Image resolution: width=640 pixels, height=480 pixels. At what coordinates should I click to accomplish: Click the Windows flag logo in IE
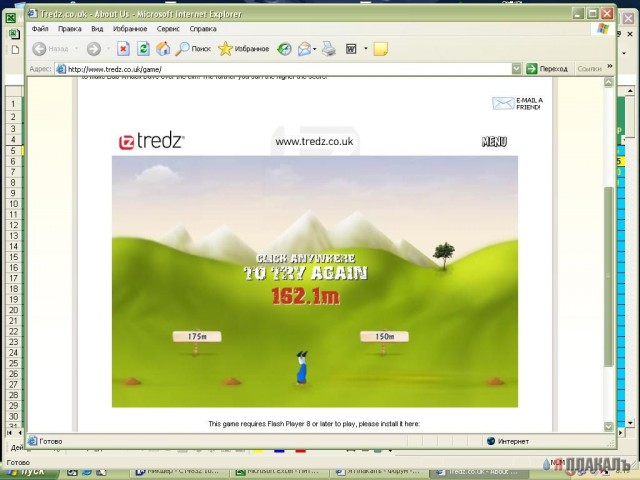point(602,29)
